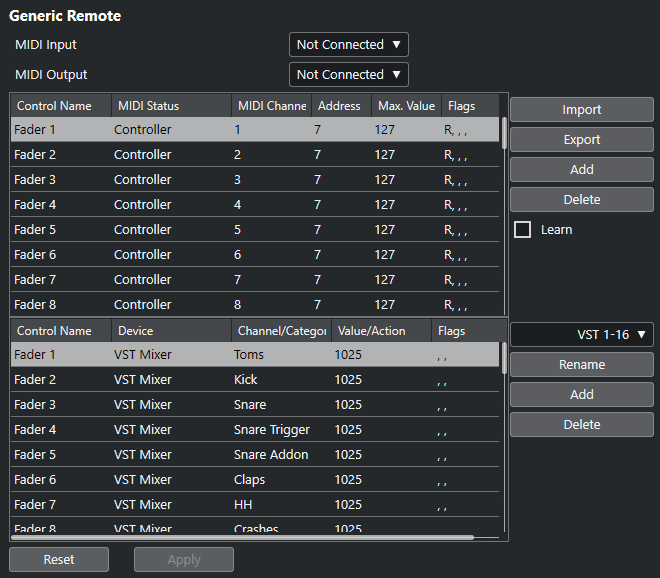Click the Snare Trigger channel cell
The width and height of the screenshot is (660, 578).
(x=272, y=429)
